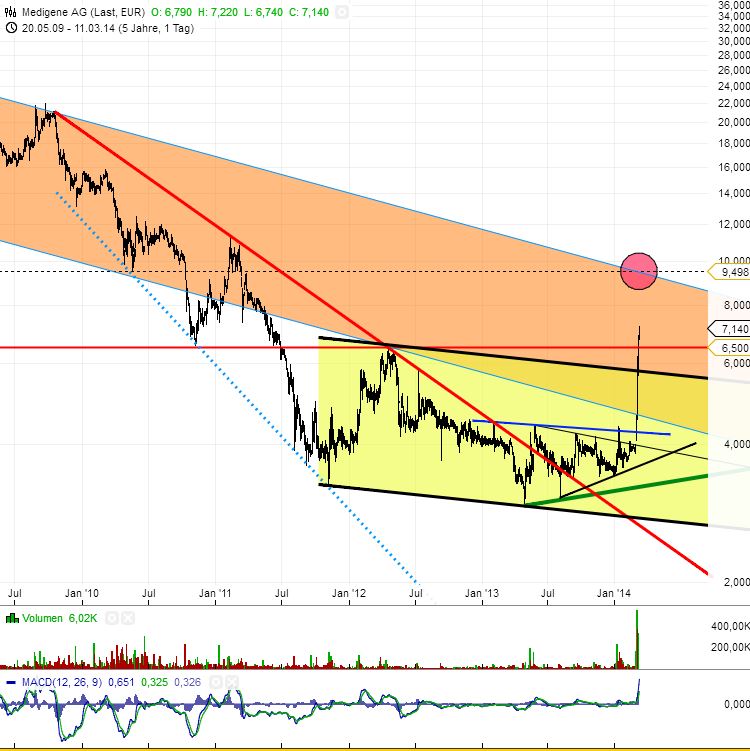Click the 200,00K volume axis label
The height and width of the screenshot is (751, 750).
tap(730, 647)
